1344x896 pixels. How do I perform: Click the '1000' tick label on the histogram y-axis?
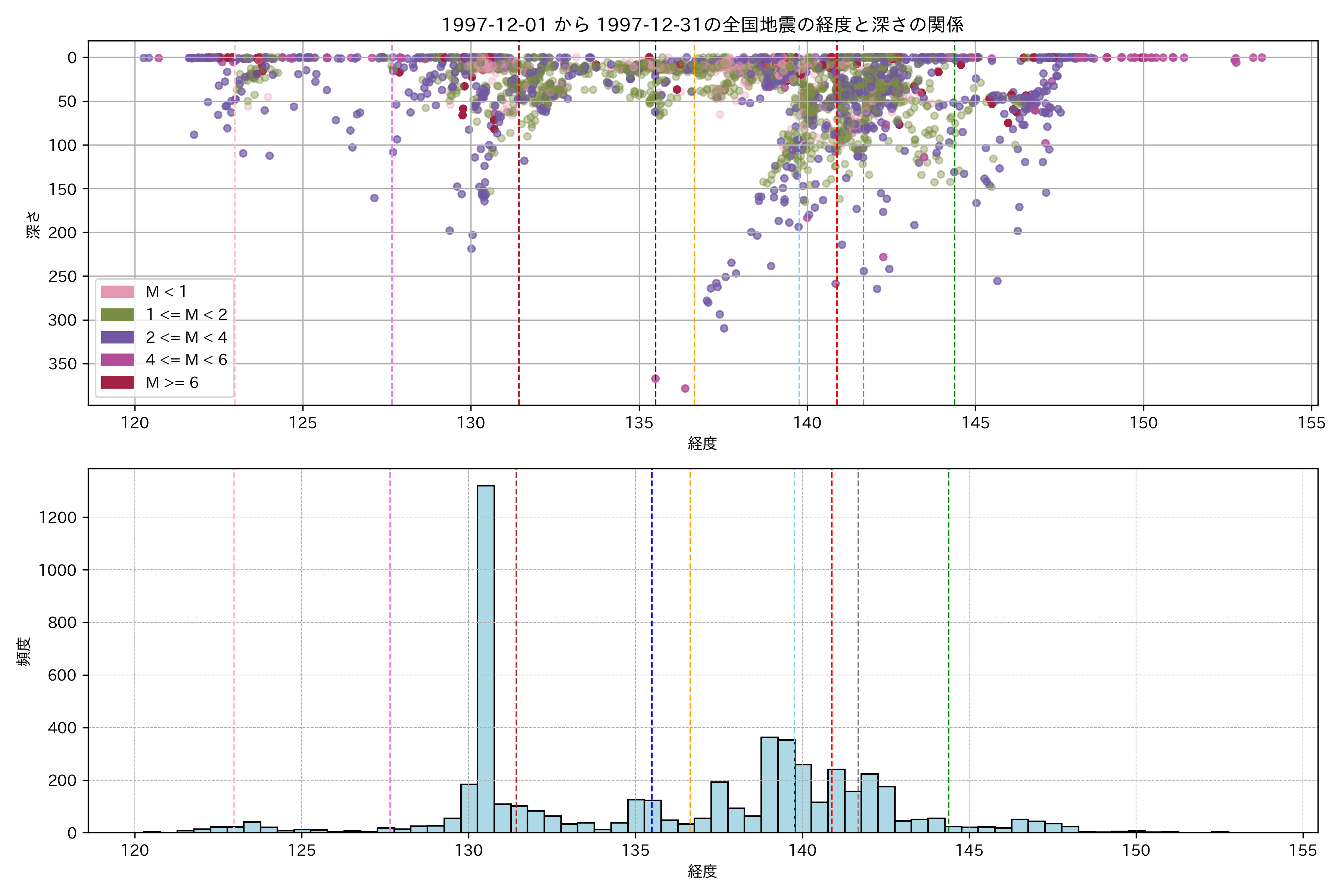pos(57,570)
